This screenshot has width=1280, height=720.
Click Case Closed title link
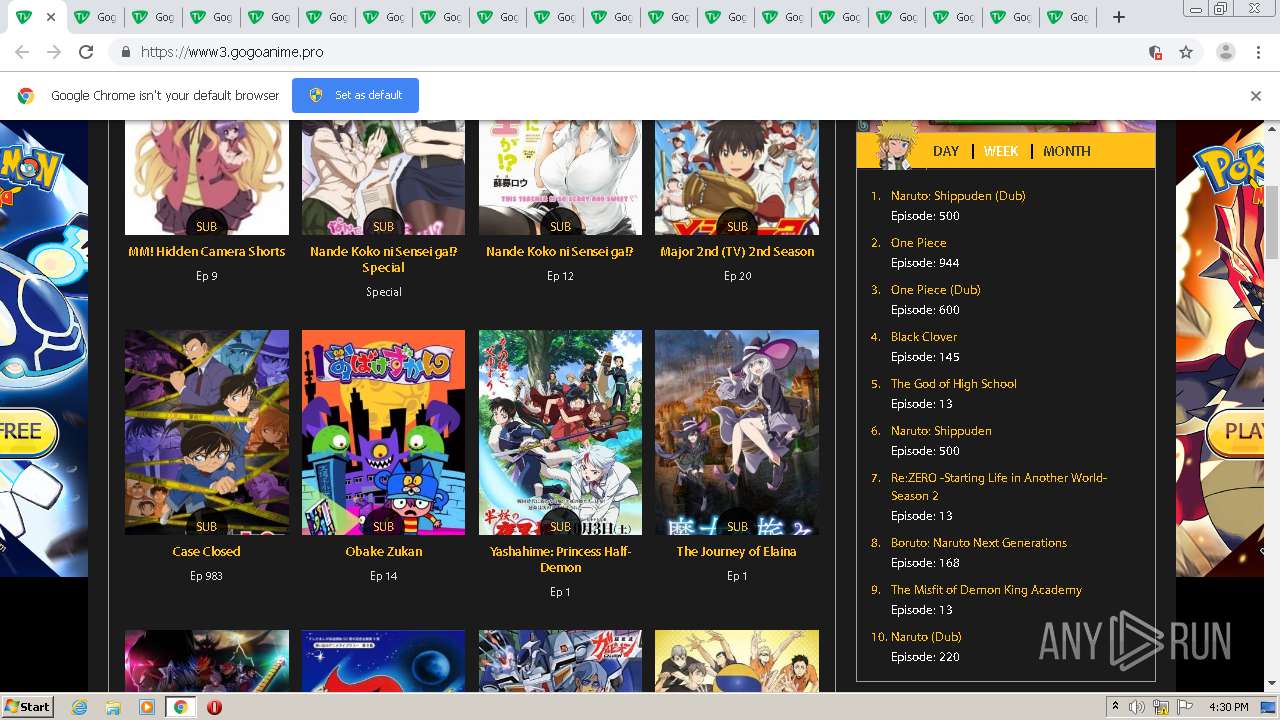(206, 552)
